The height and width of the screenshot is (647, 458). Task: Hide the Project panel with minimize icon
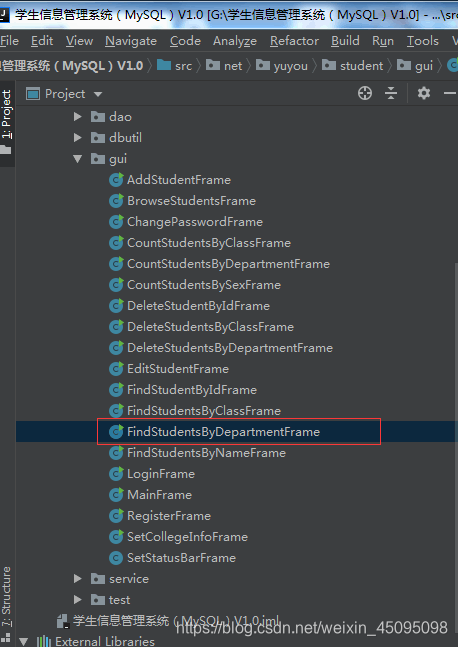pyautogui.click(x=450, y=94)
